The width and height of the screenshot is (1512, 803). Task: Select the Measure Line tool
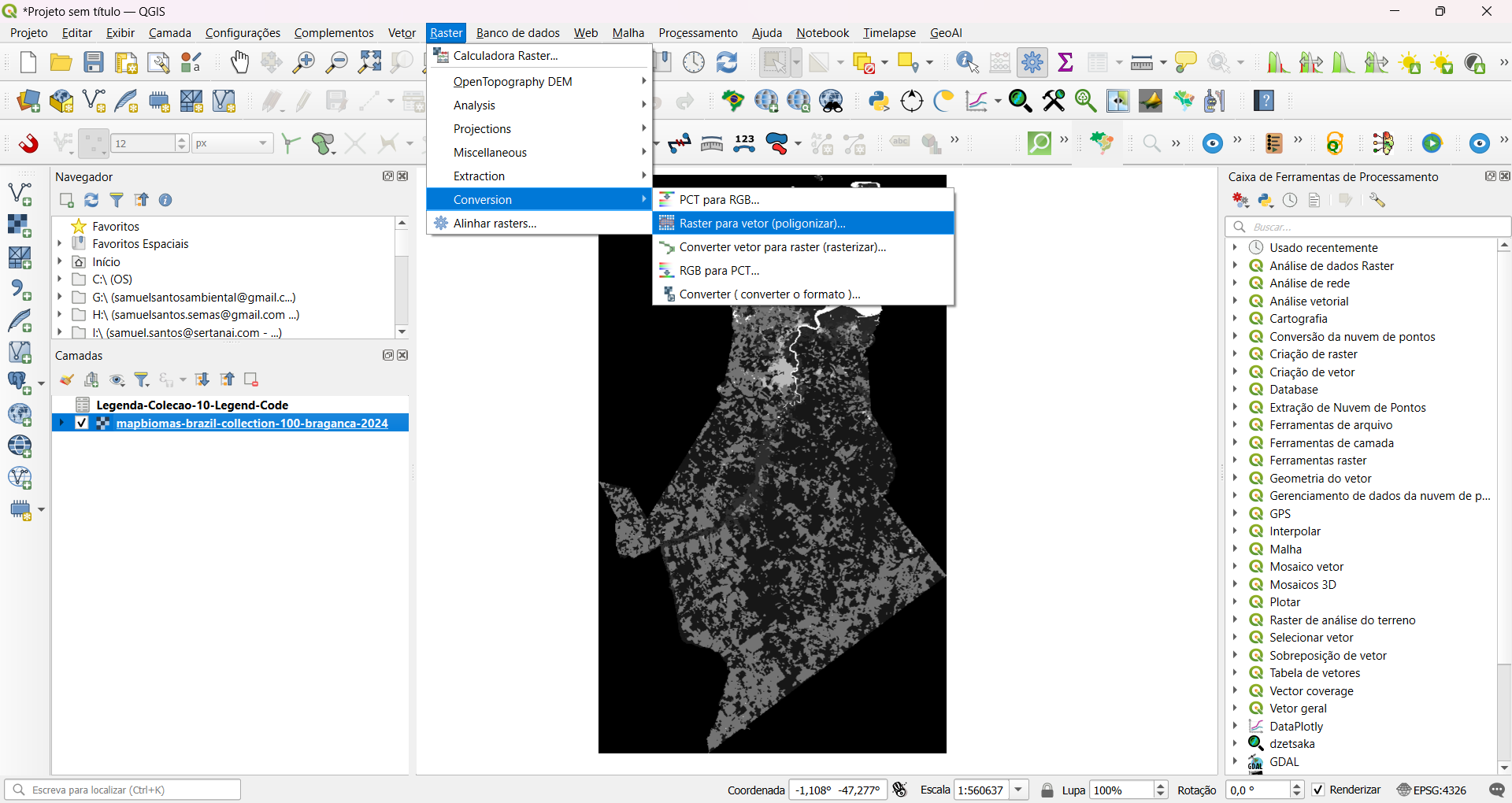[x=1142, y=62]
